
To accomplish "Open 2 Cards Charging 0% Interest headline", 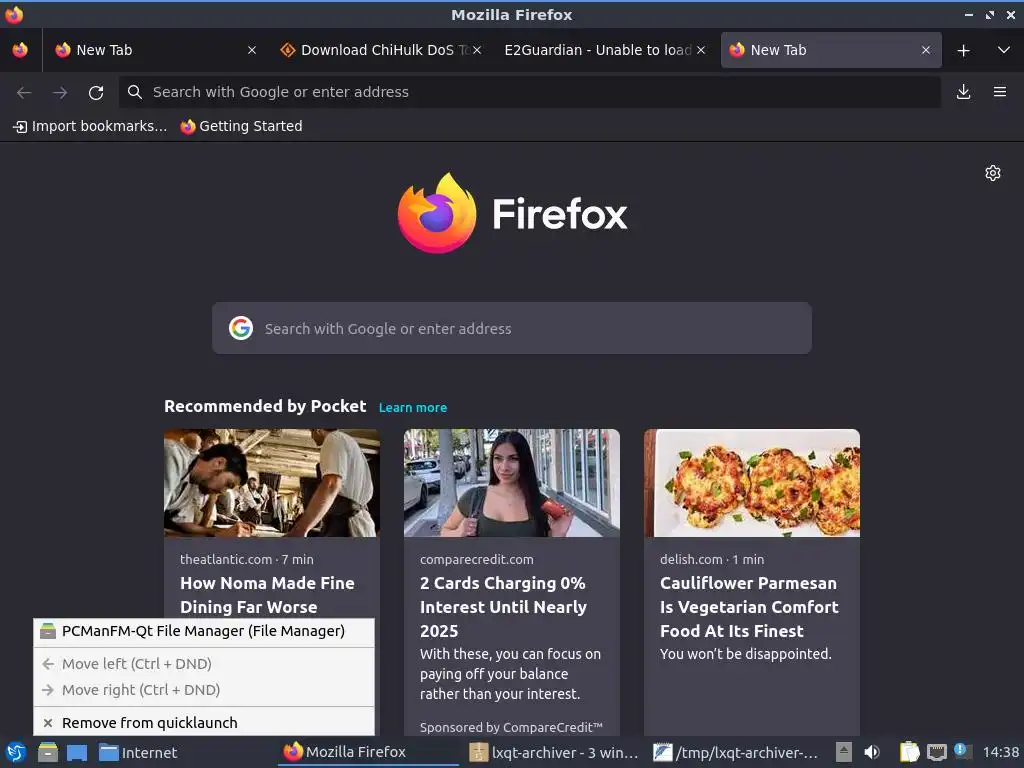I will tap(503, 607).
